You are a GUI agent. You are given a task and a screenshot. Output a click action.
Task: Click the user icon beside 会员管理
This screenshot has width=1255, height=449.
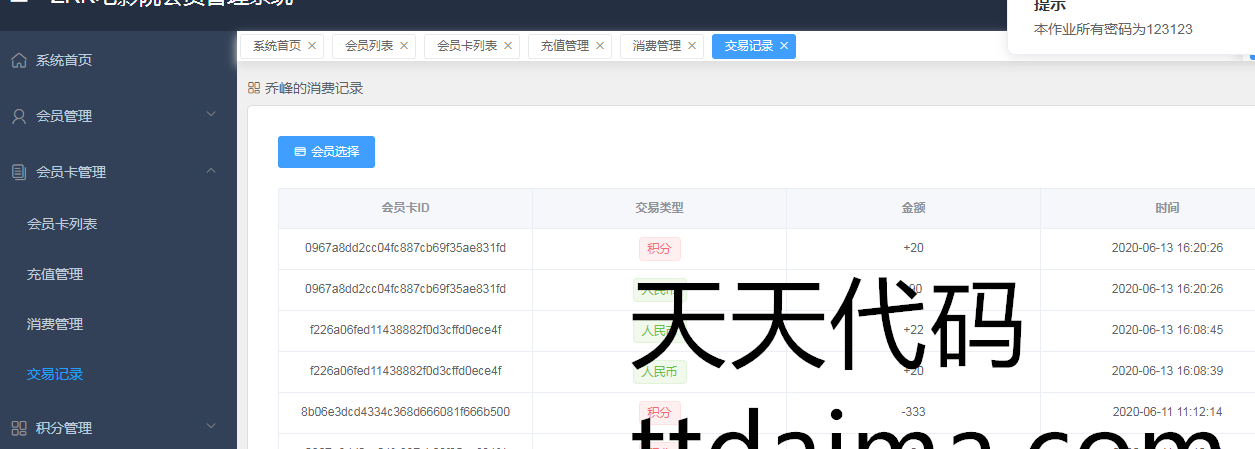coord(19,116)
